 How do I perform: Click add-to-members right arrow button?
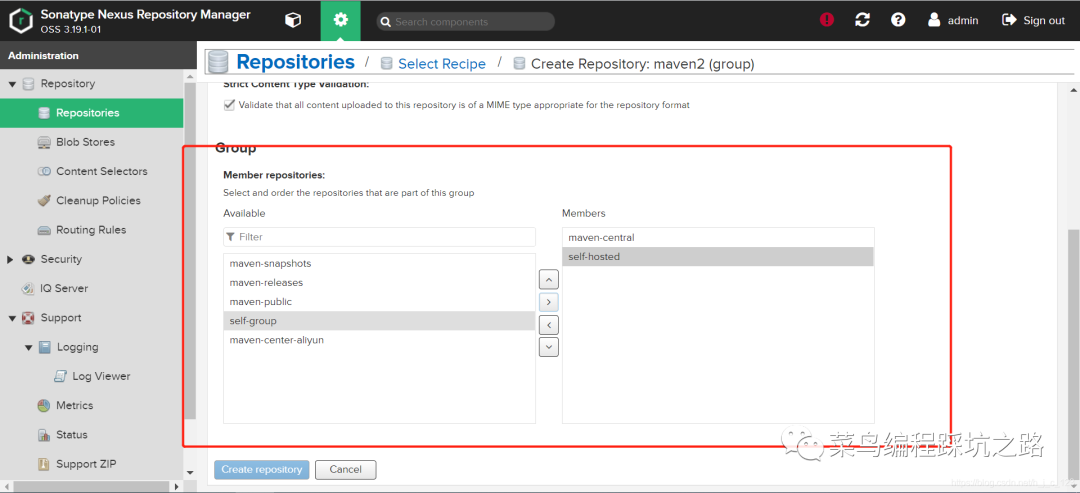pyautogui.click(x=548, y=302)
